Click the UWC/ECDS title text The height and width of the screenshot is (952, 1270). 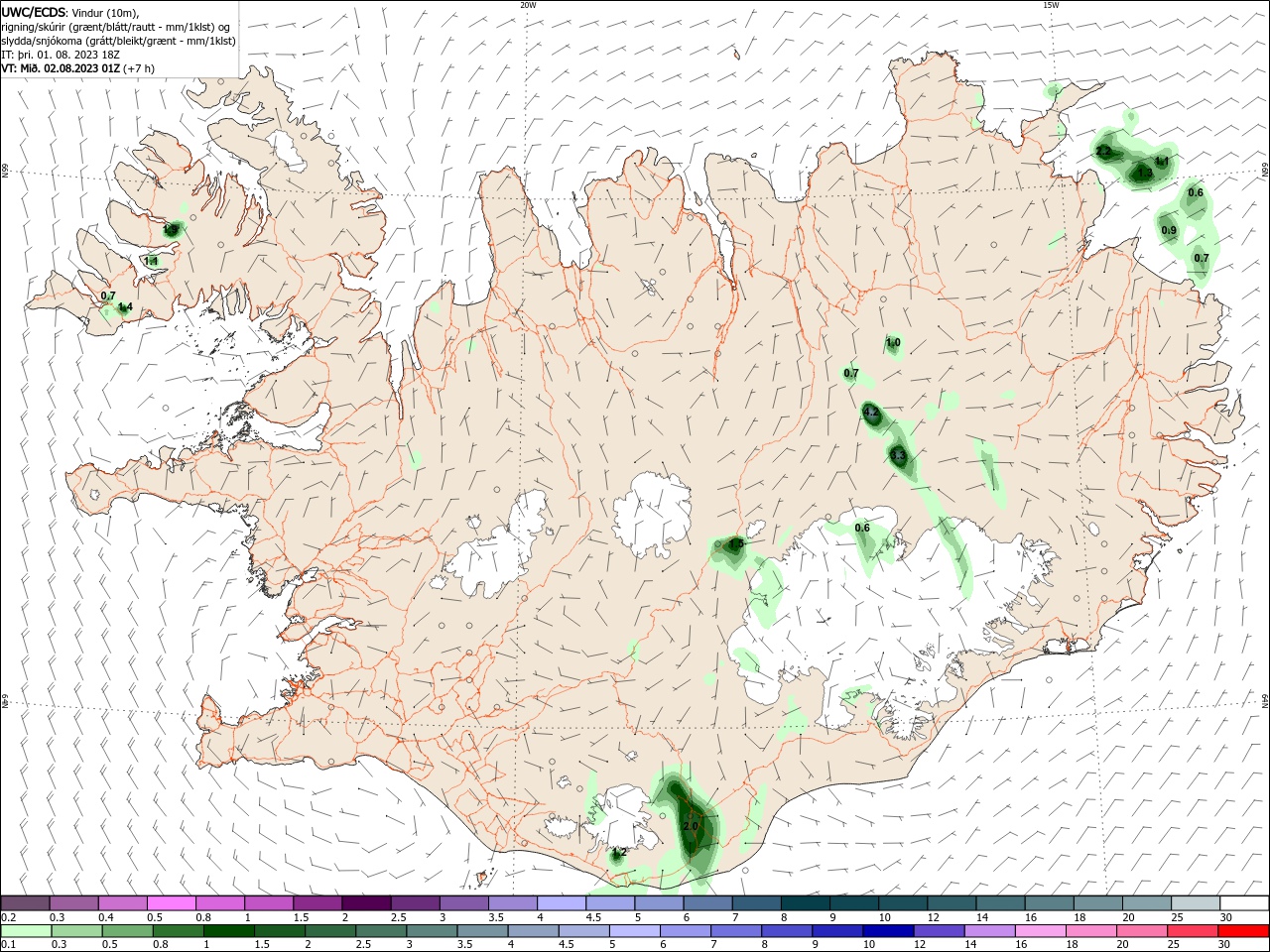[32, 12]
